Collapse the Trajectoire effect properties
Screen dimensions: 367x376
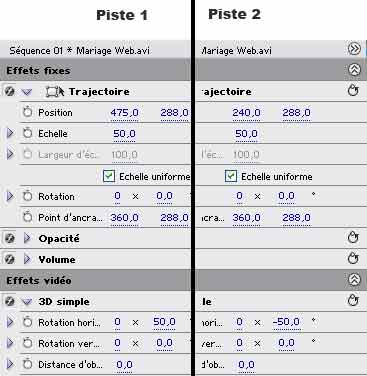[x=27, y=92]
